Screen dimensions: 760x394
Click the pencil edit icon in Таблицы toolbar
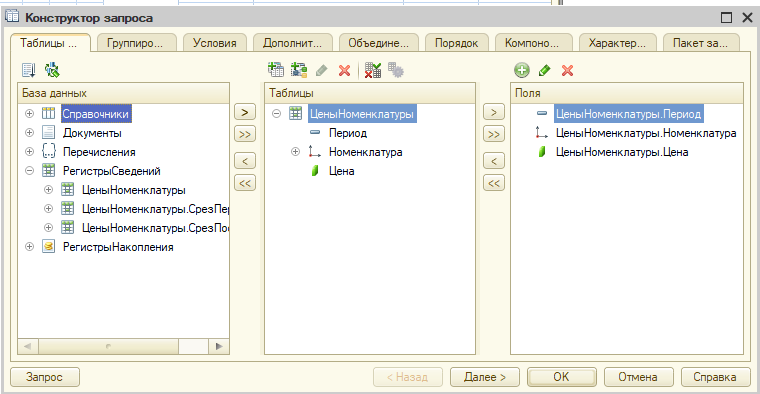(321, 71)
